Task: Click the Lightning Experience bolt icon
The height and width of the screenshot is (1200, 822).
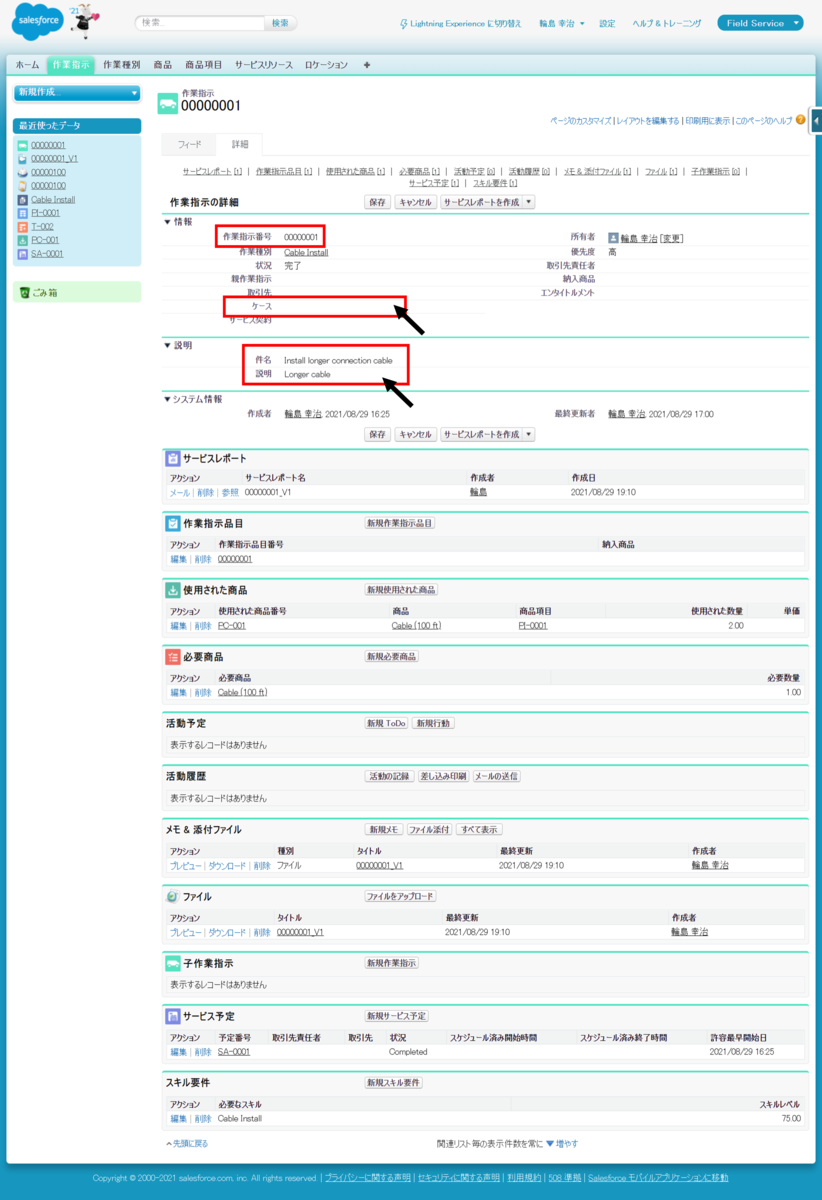Action: pyautogui.click(x=403, y=23)
